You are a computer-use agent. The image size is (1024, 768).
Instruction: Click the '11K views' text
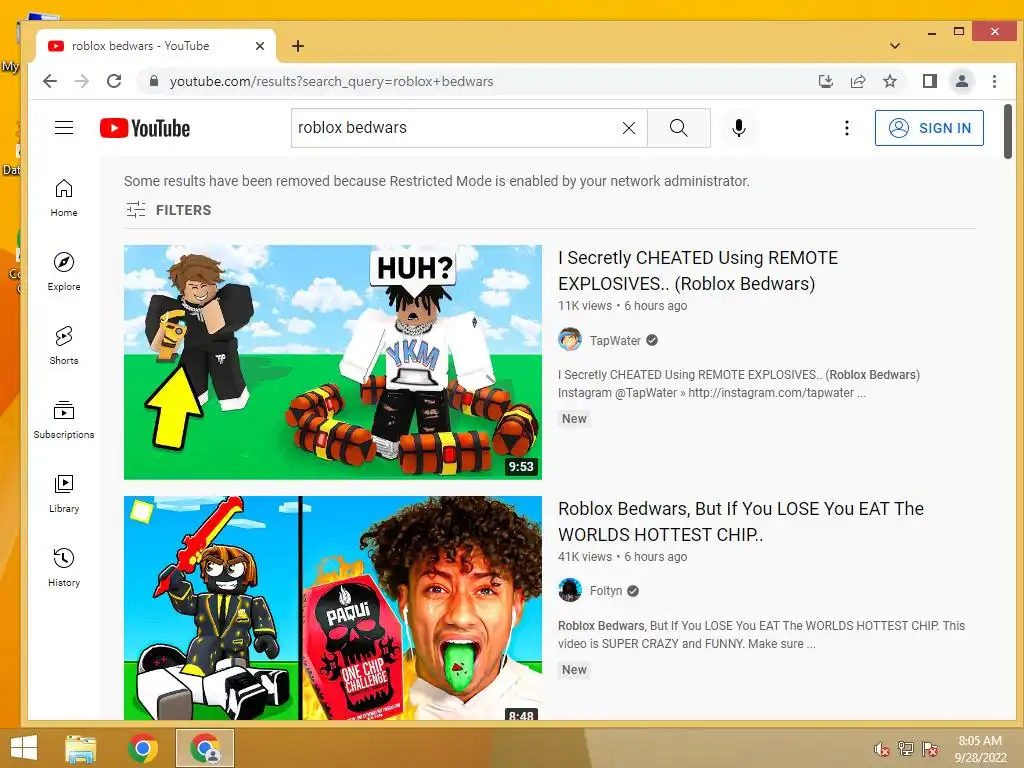(585, 306)
